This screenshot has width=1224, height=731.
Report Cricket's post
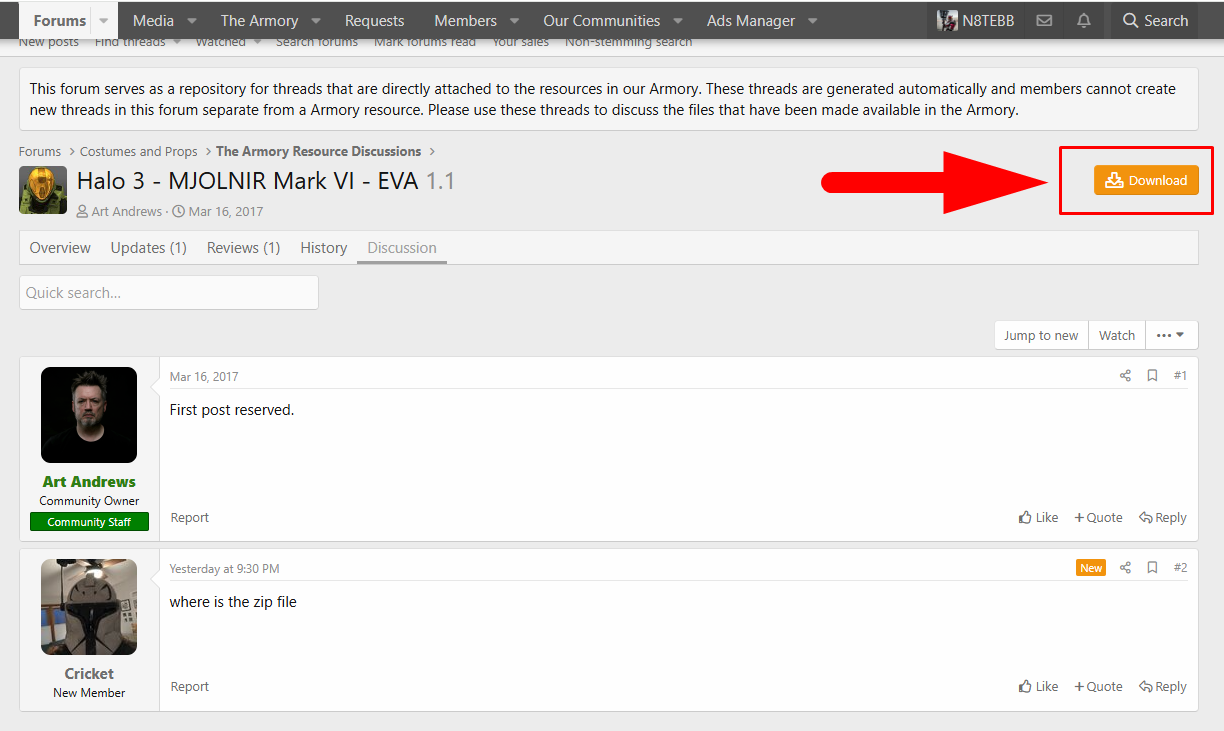point(190,687)
